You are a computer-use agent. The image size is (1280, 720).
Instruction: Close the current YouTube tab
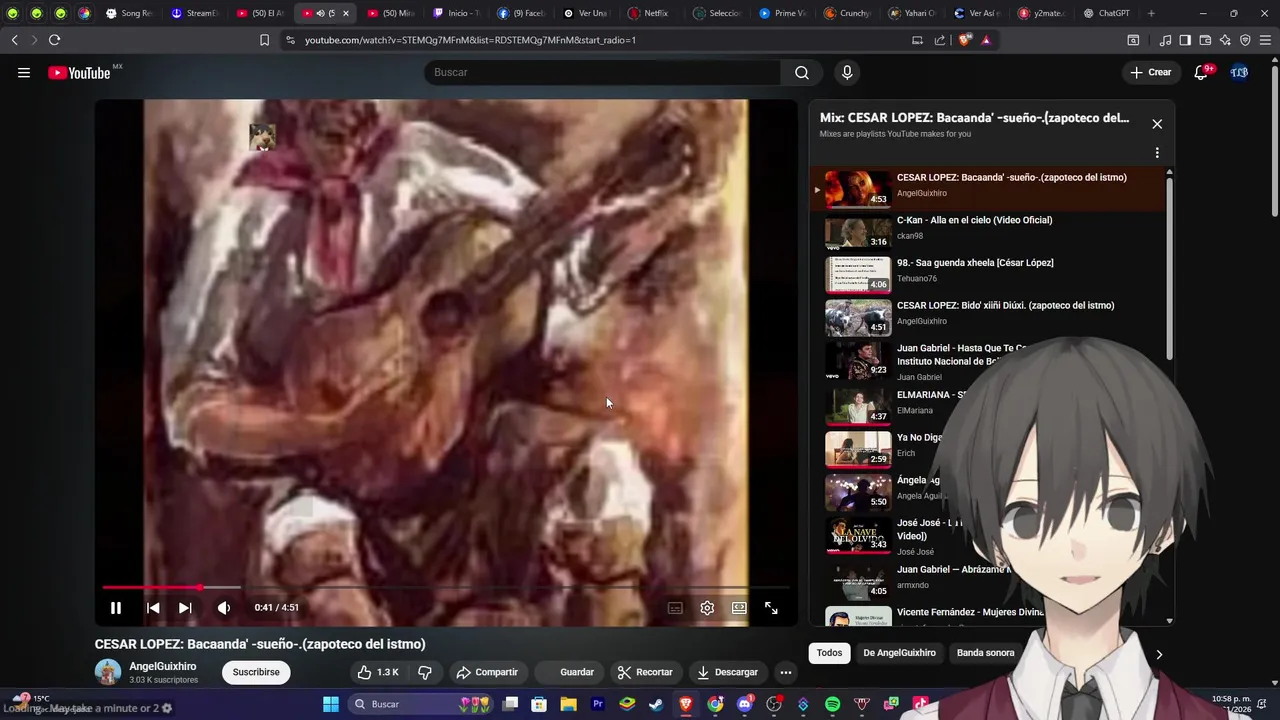346,13
